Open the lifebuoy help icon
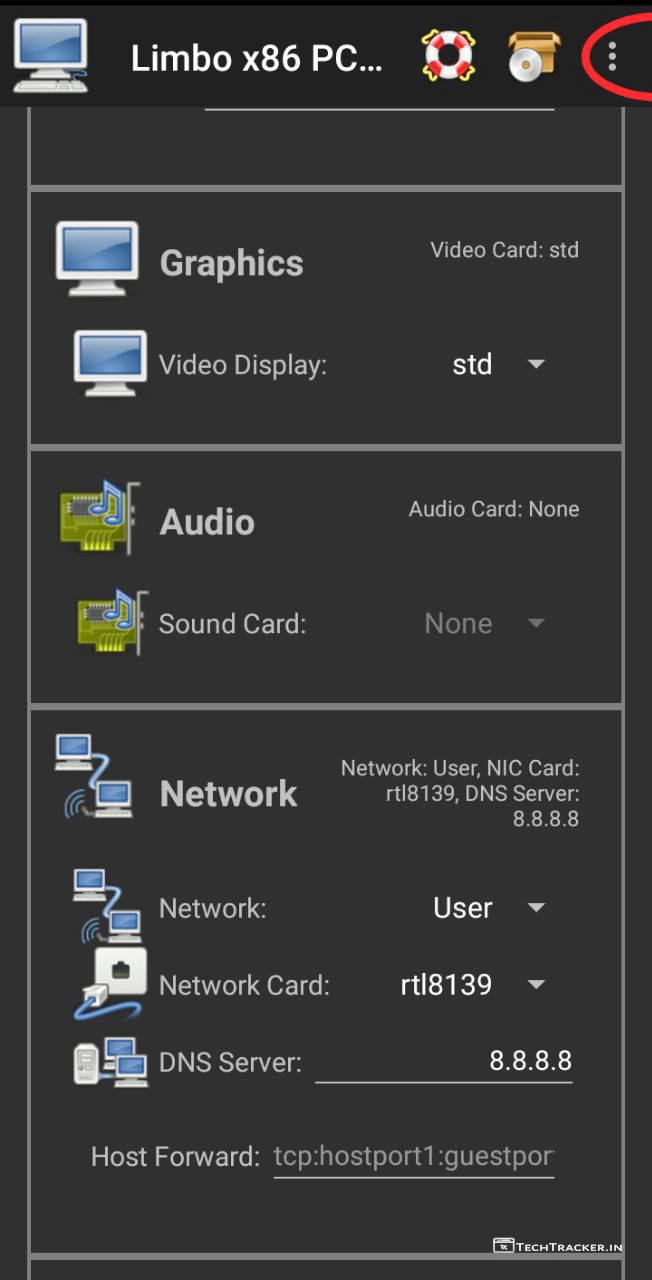652x1280 pixels. (448, 55)
